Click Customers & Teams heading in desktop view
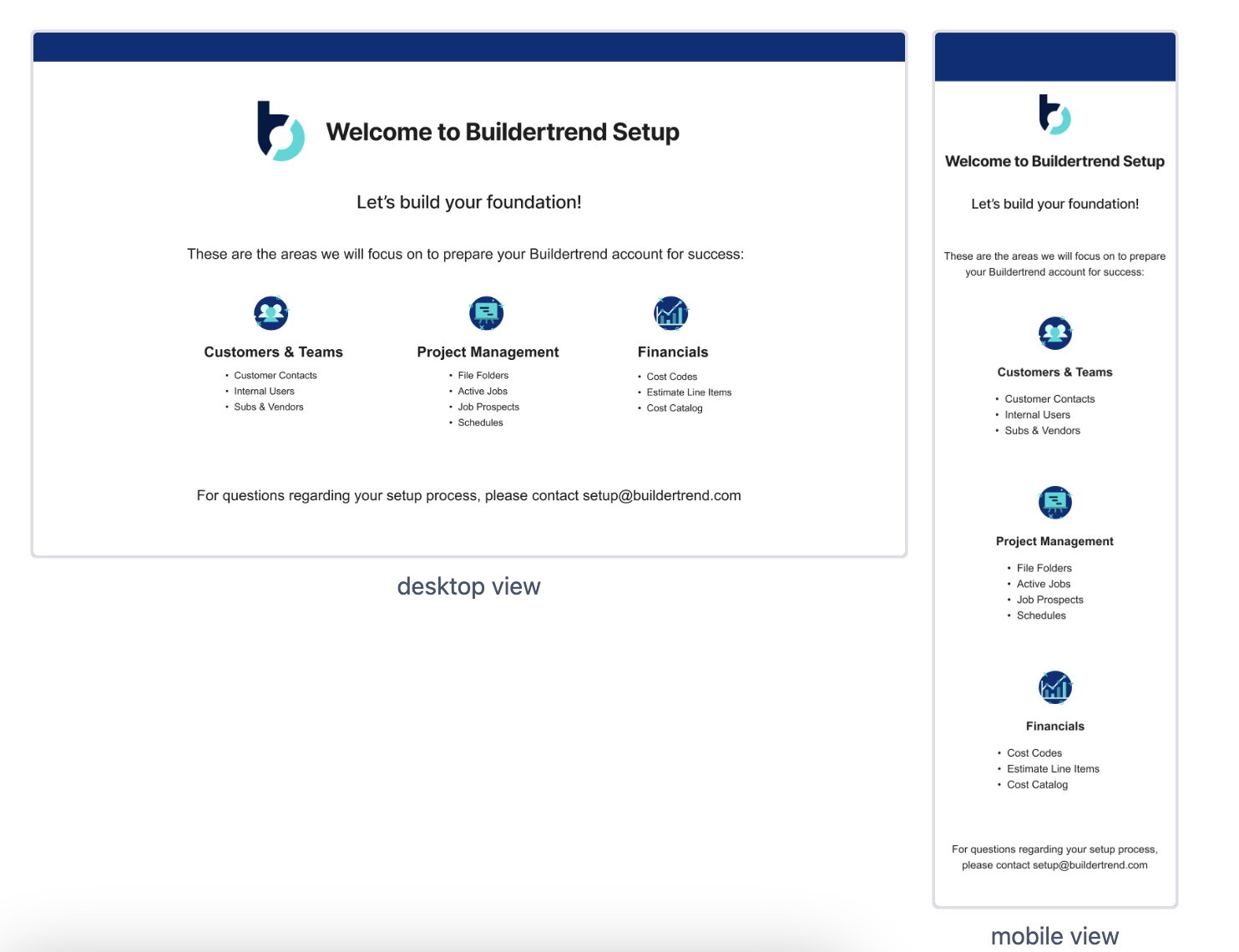 tap(273, 352)
